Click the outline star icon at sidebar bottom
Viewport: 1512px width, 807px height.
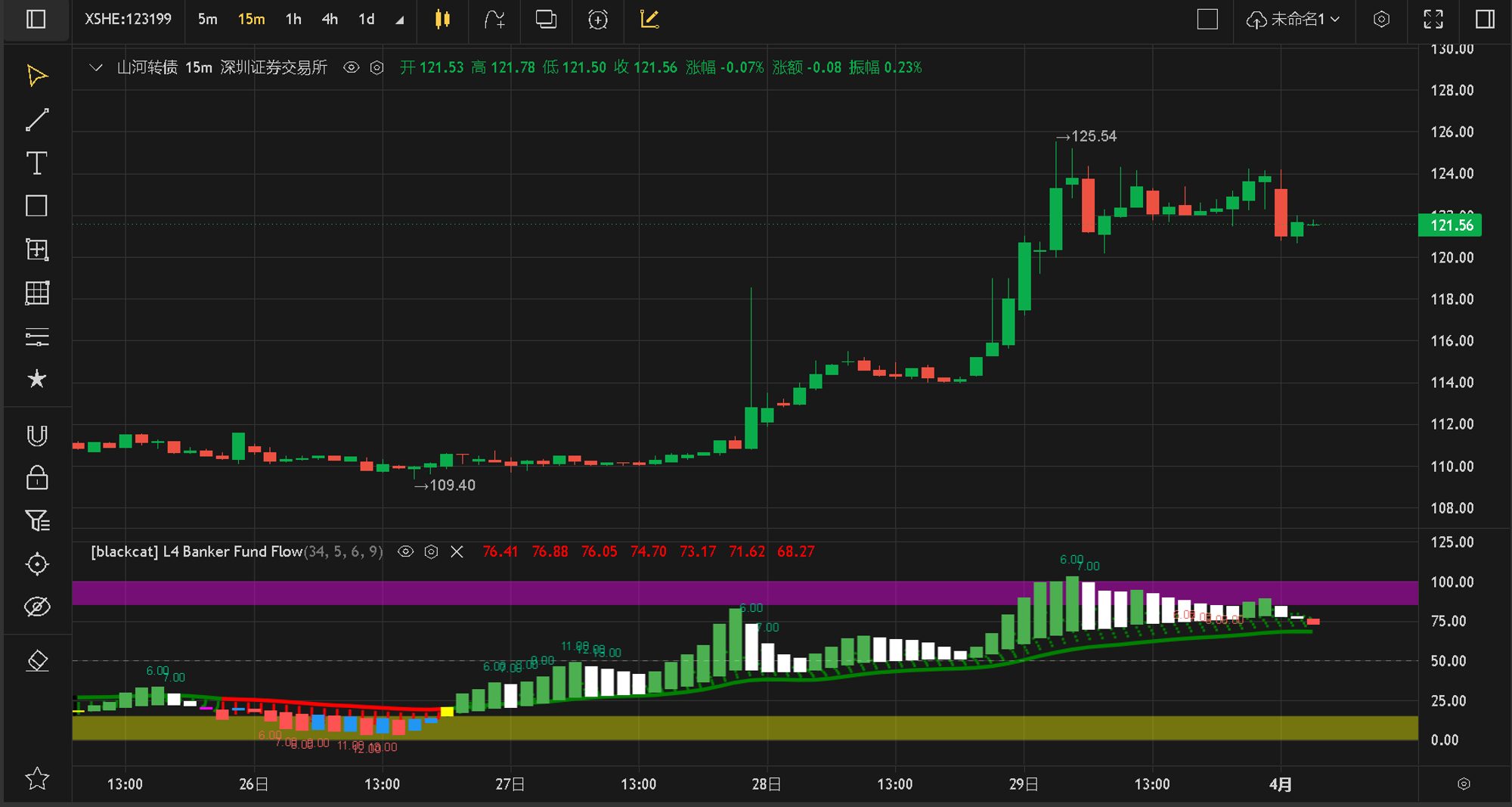tap(36, 778)
